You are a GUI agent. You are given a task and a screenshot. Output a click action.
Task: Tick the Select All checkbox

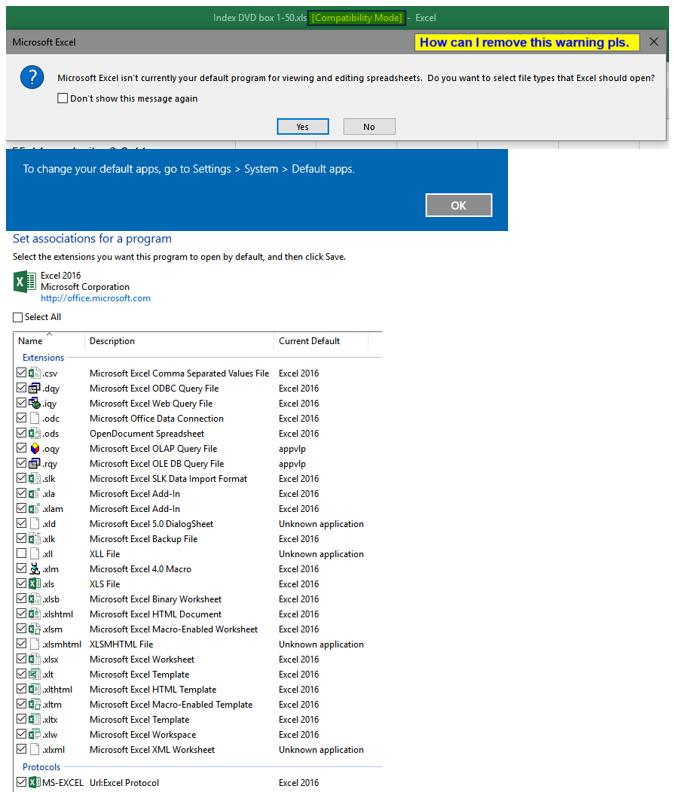pos(18,317)
